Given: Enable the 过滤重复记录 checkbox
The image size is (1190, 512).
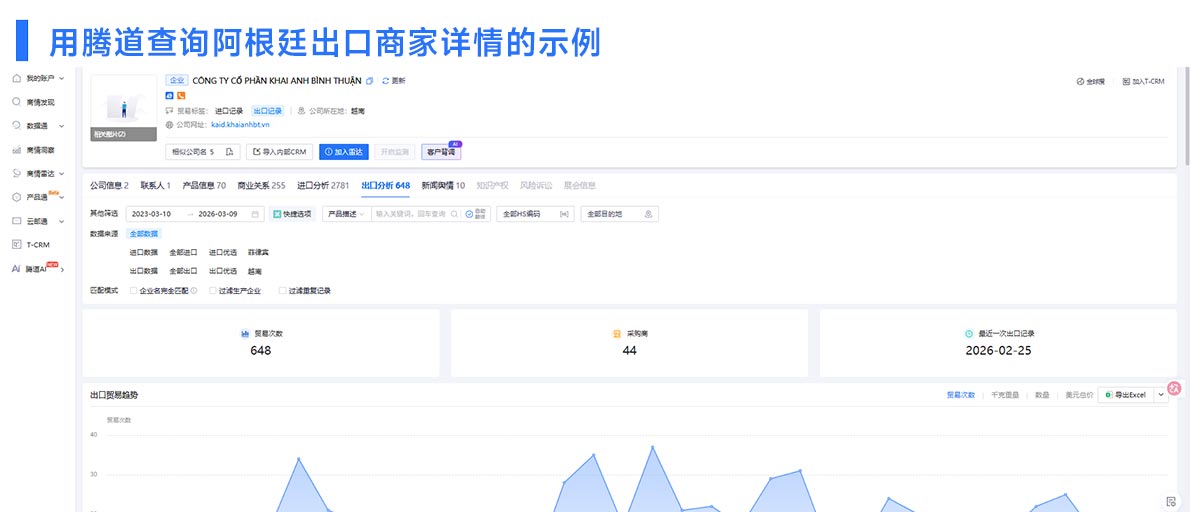Looking at the screenshot, I should 282,291.
